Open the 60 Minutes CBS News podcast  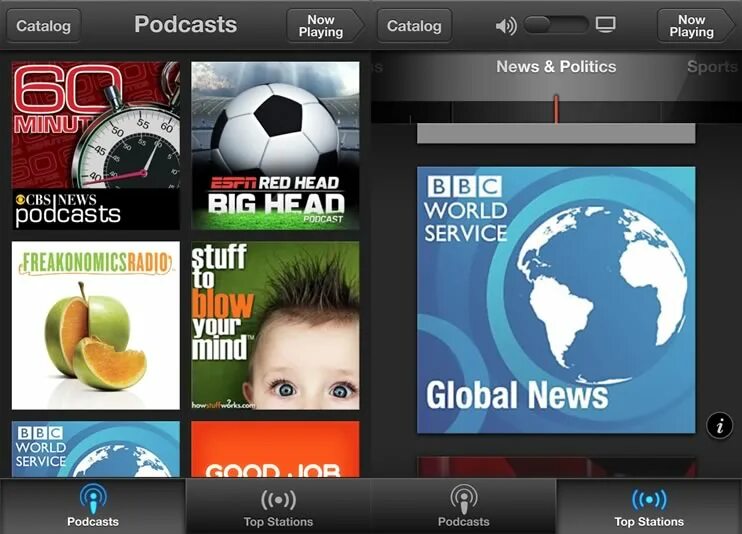pos(96,146)
